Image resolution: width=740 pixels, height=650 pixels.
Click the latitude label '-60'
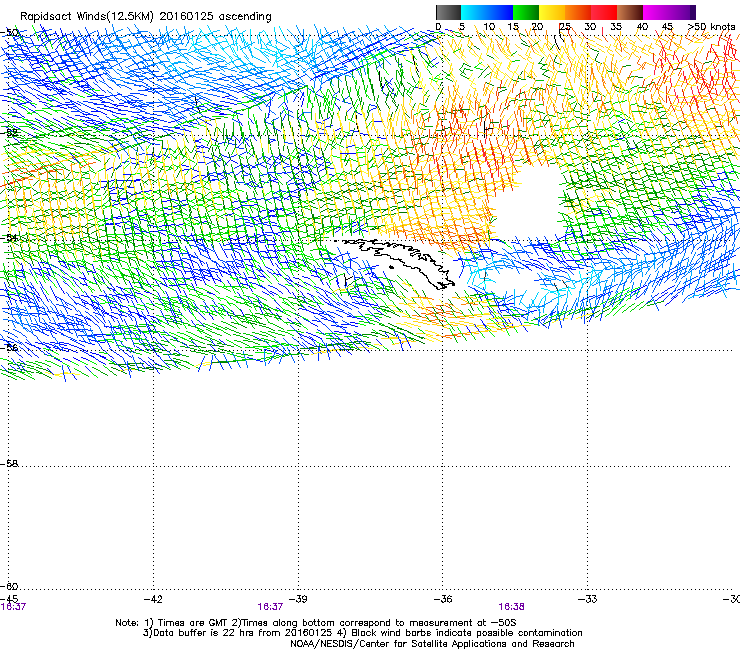9,586
